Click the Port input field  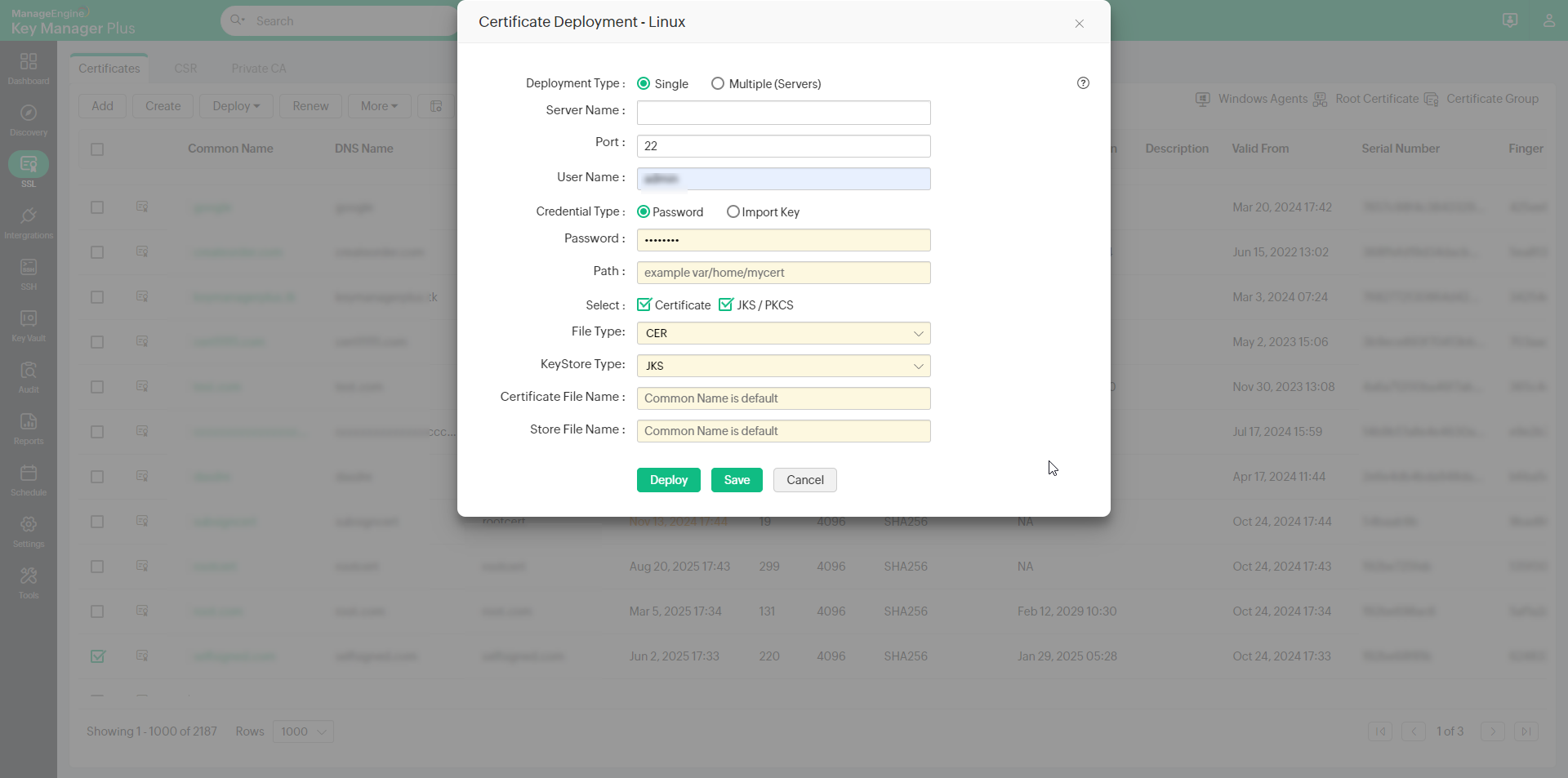tap(784, 146)
